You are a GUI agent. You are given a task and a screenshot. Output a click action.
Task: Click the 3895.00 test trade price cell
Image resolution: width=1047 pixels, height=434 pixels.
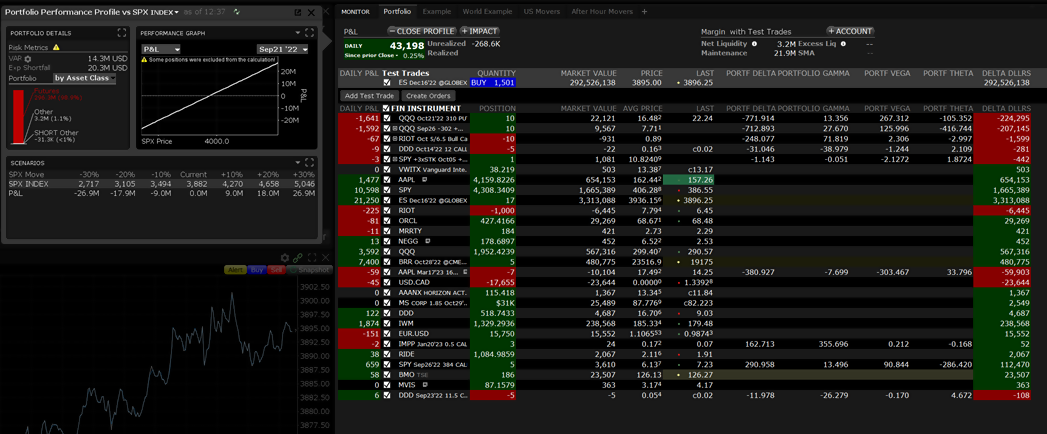[646, 83]
